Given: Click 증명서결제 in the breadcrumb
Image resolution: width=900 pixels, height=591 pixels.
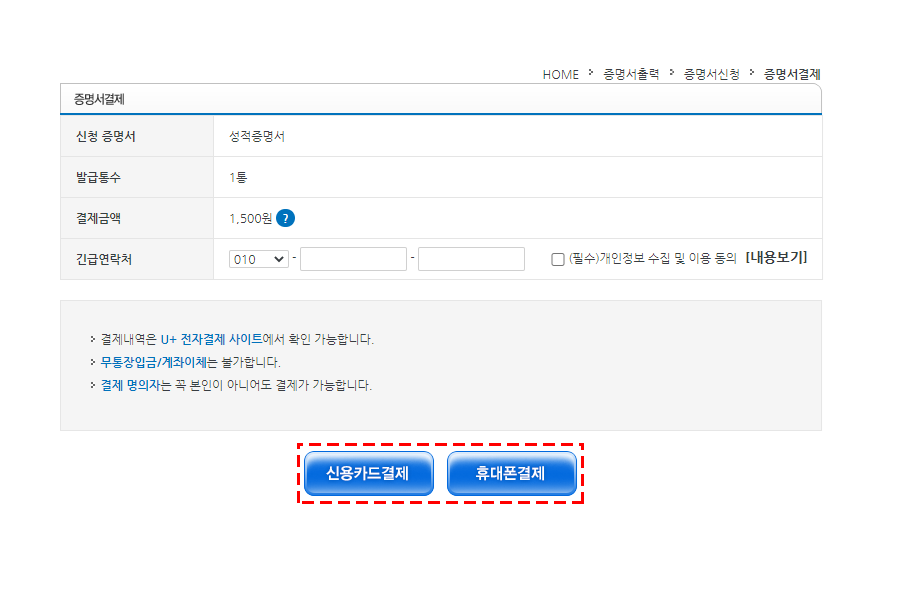Looking at the screenshot, I should [792, 74].
